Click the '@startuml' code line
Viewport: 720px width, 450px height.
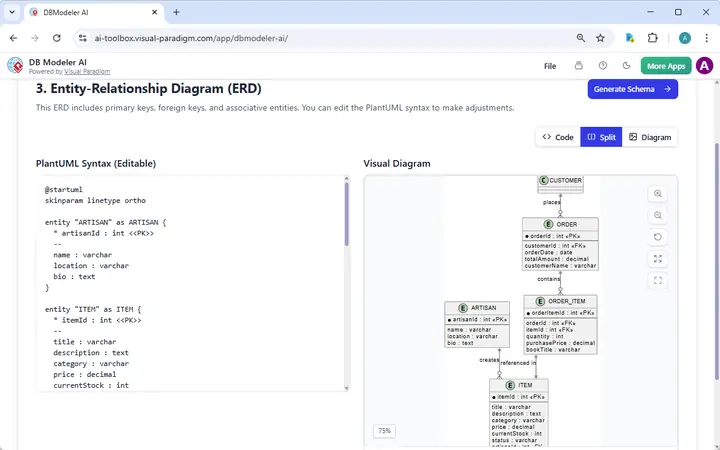pos(64,190)
